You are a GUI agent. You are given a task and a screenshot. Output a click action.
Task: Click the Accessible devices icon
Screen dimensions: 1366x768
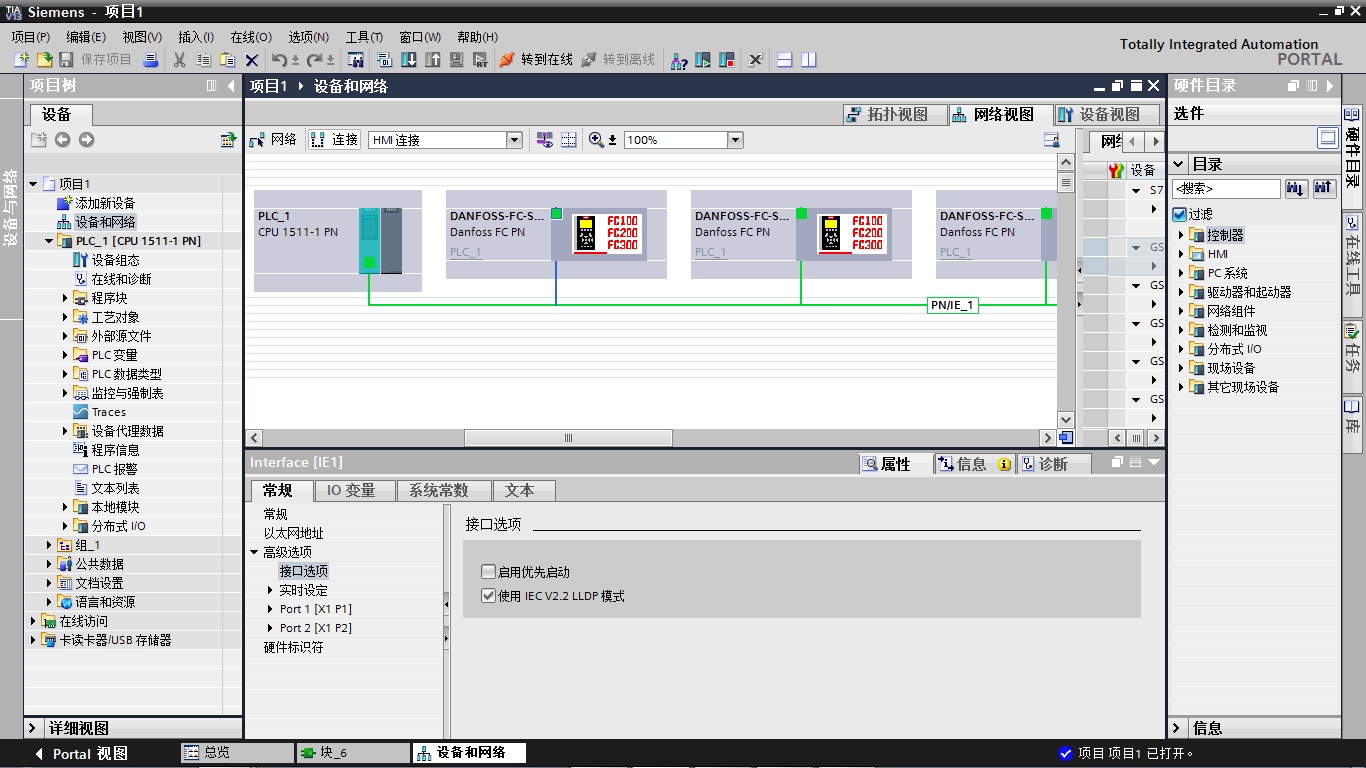pyautogui.click(x=679, y=60)
